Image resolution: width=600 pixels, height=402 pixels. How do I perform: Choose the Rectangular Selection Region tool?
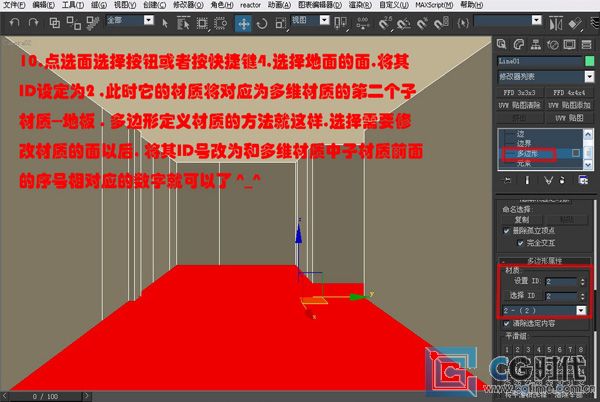point(202,23)
